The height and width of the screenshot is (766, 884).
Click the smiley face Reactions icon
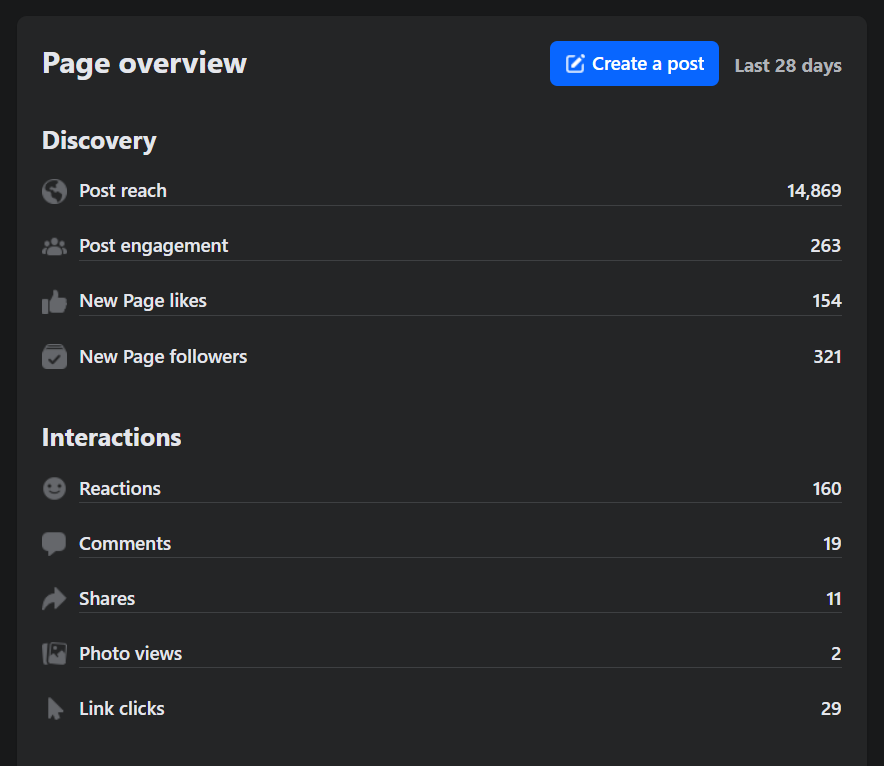tap(54, 489)
